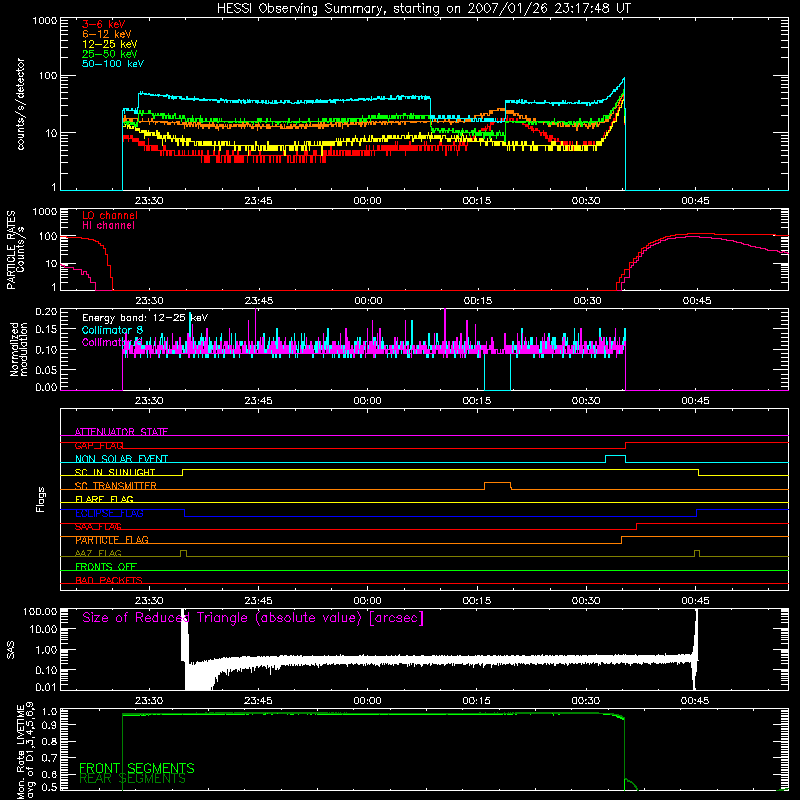Screen dimensions: 800x800
Task: Click the Size of Reduced Triangle label
Action: click(x=253, y=618)
